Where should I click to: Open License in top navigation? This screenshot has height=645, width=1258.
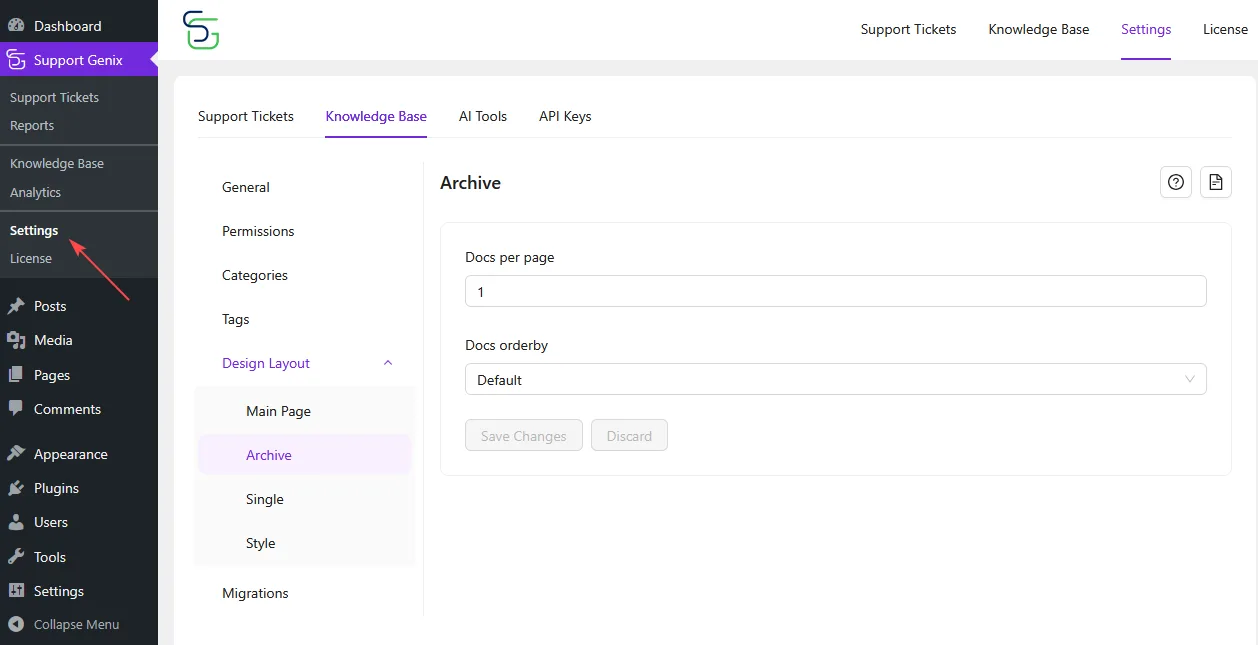(1225, 29)
